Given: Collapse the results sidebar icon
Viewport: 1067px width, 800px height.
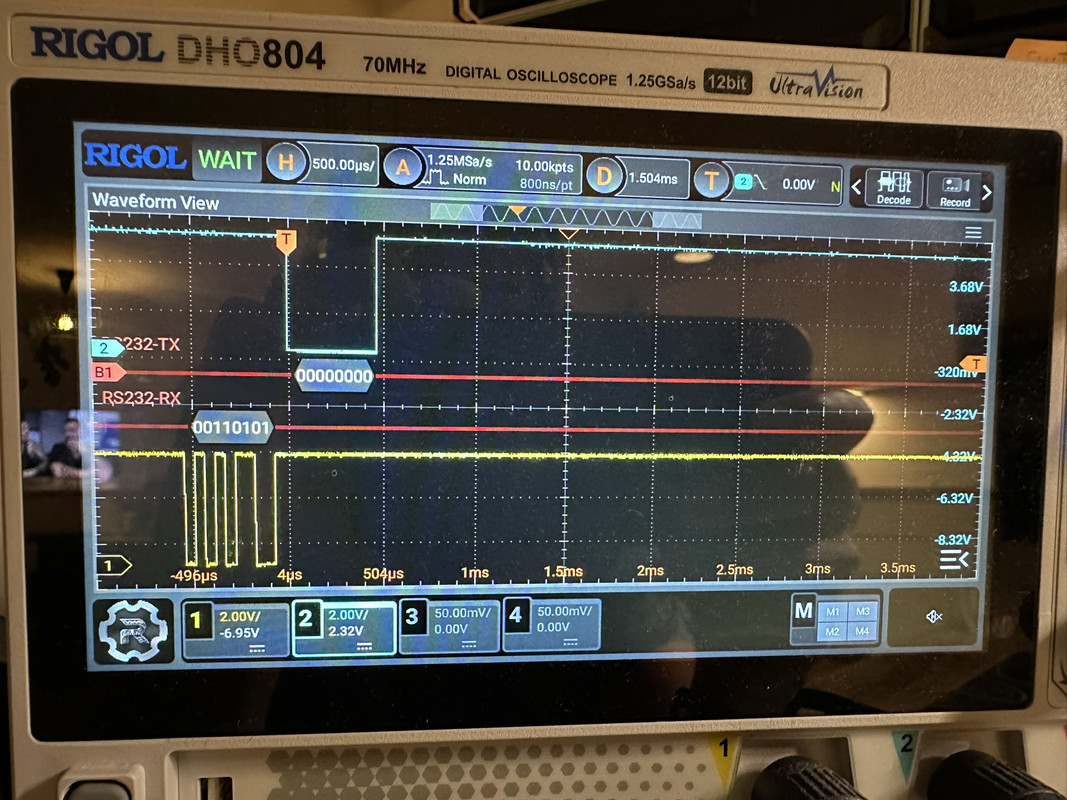Looking at the screenshot, I should (954, 560).
